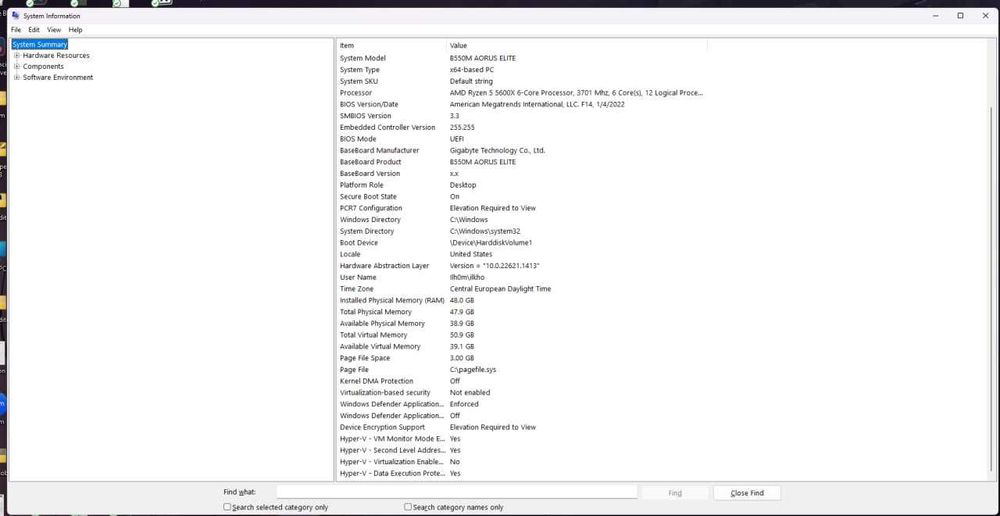Open the File menu
This screenshot has width=1000, height=516.
coord(16,30)
